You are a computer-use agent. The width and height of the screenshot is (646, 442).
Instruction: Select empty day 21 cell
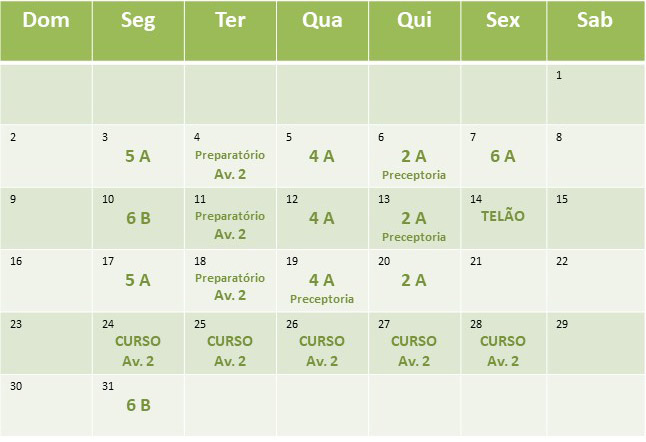[503, 281]
